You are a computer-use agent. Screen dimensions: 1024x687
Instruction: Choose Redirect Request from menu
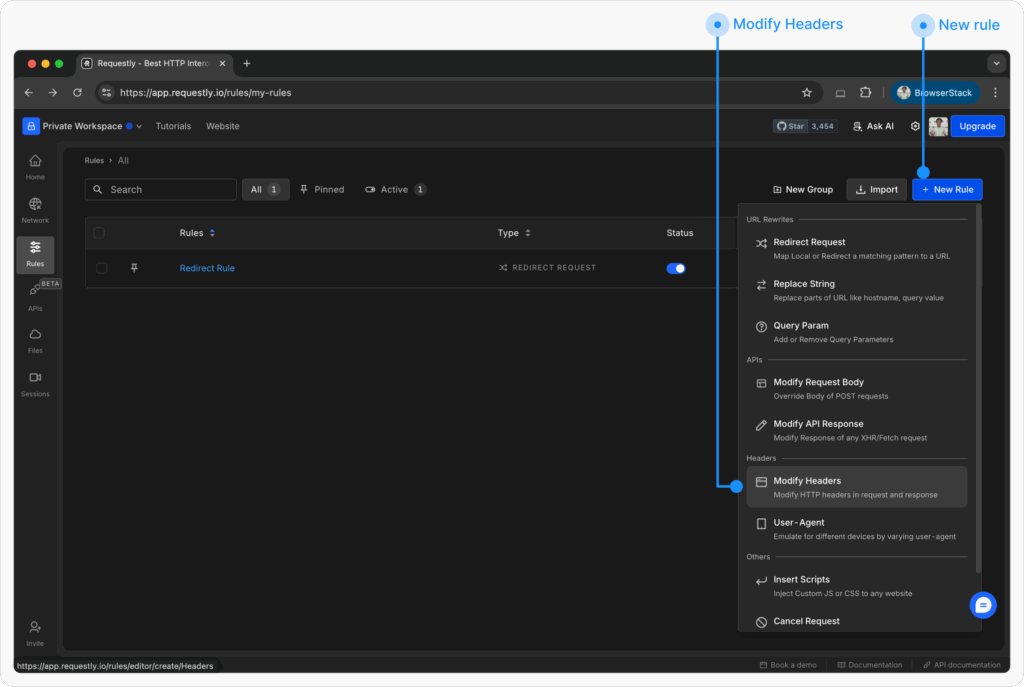point(857,248)
